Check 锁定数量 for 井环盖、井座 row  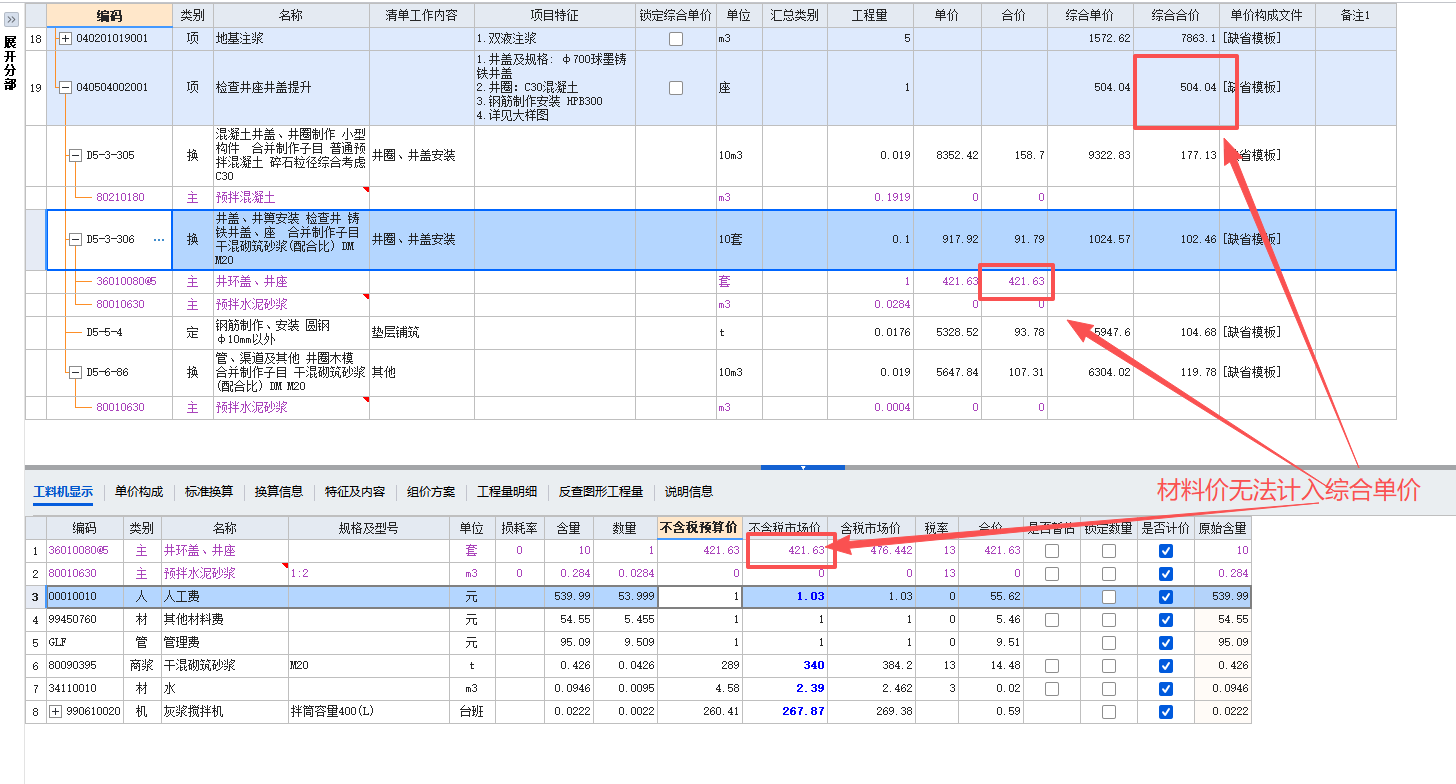pos(1108,551)
